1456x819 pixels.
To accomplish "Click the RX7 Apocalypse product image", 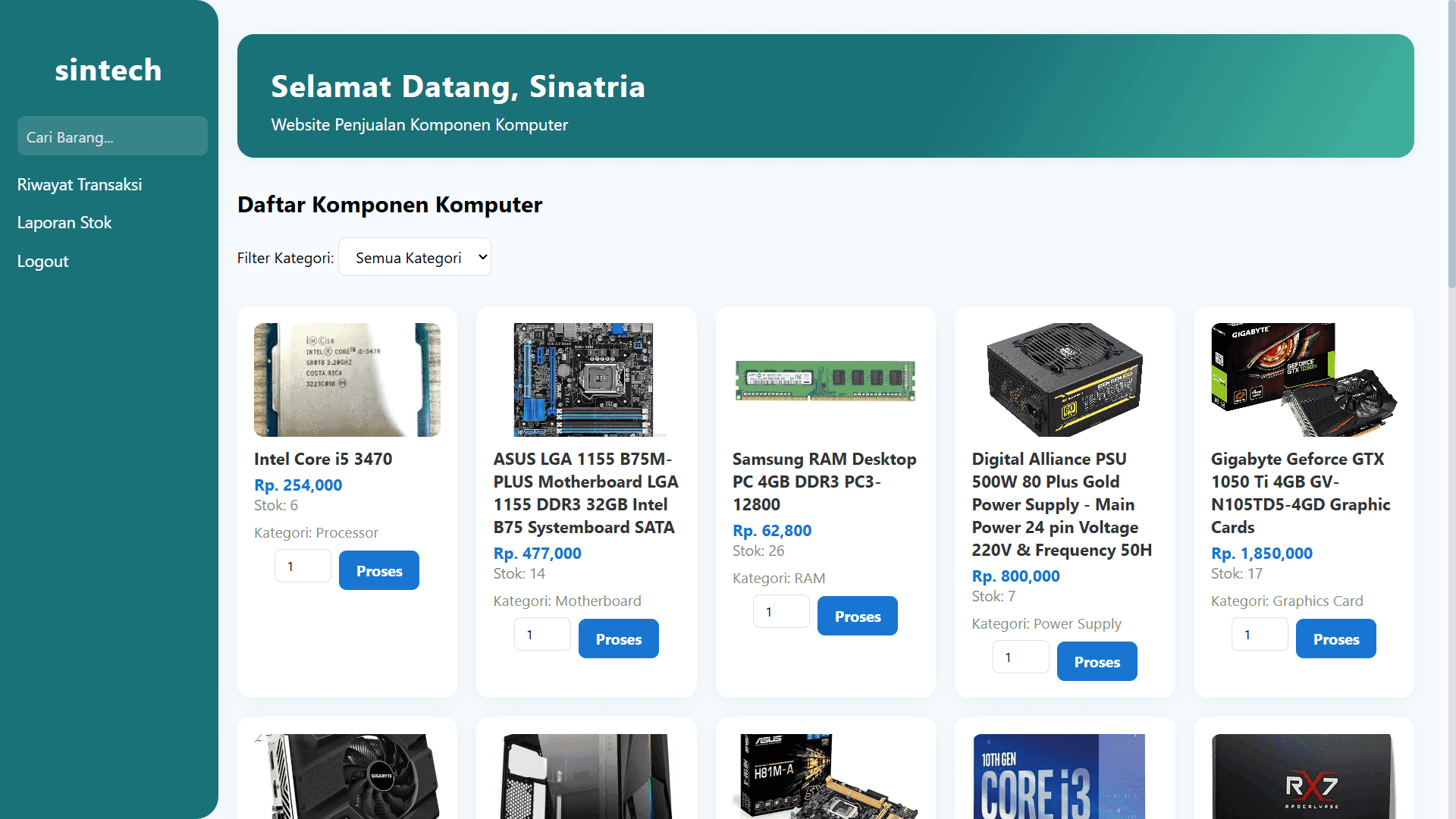I will pos(1304,776).
